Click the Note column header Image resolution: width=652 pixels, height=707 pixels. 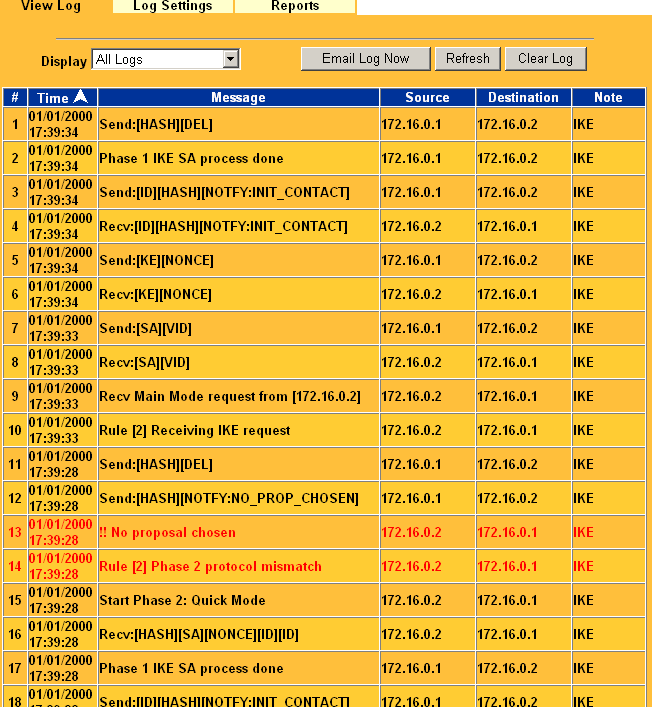pyautogui.click(x=608, y=97)
